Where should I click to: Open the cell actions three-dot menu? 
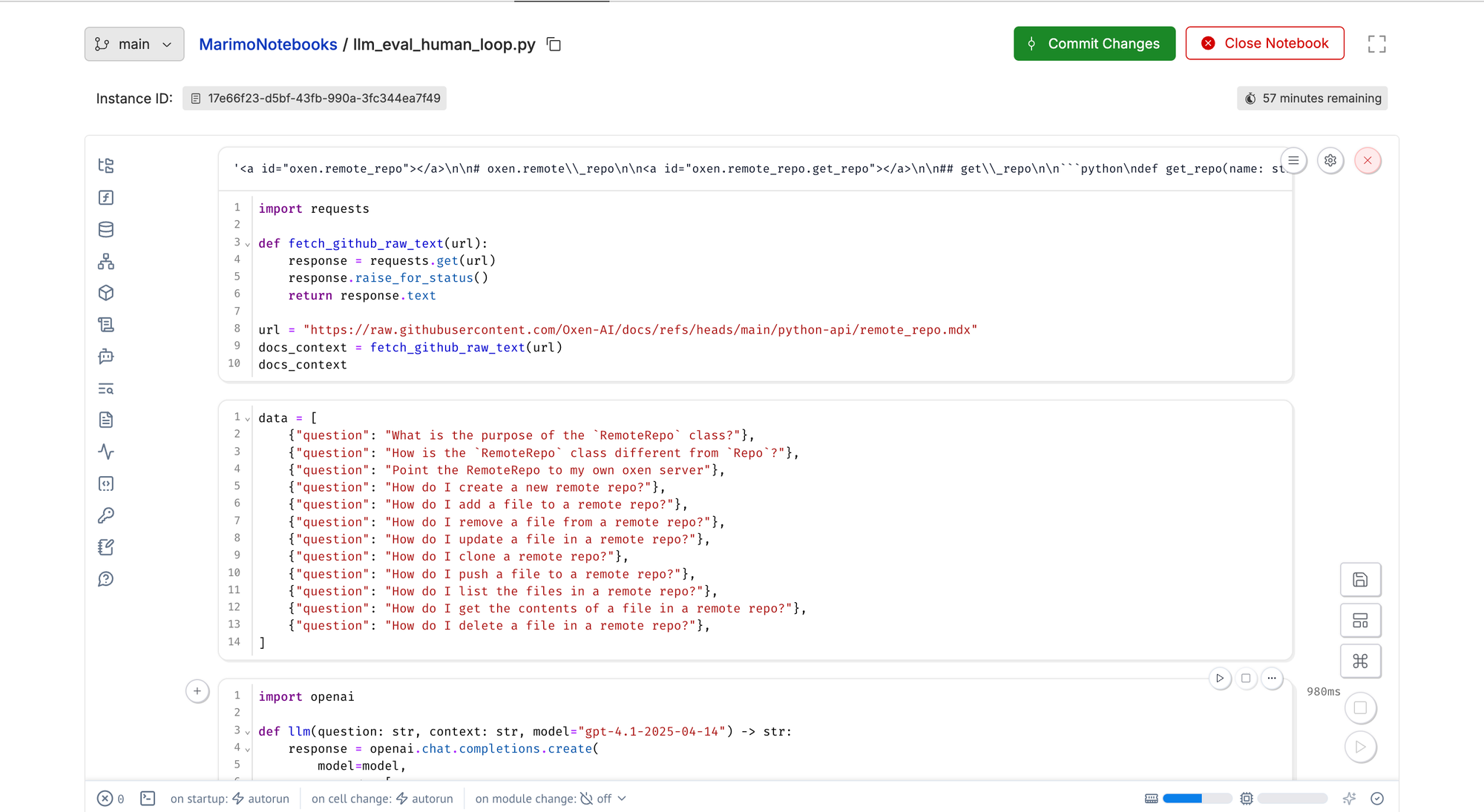pyautogui.click(x=1272, y=679)
